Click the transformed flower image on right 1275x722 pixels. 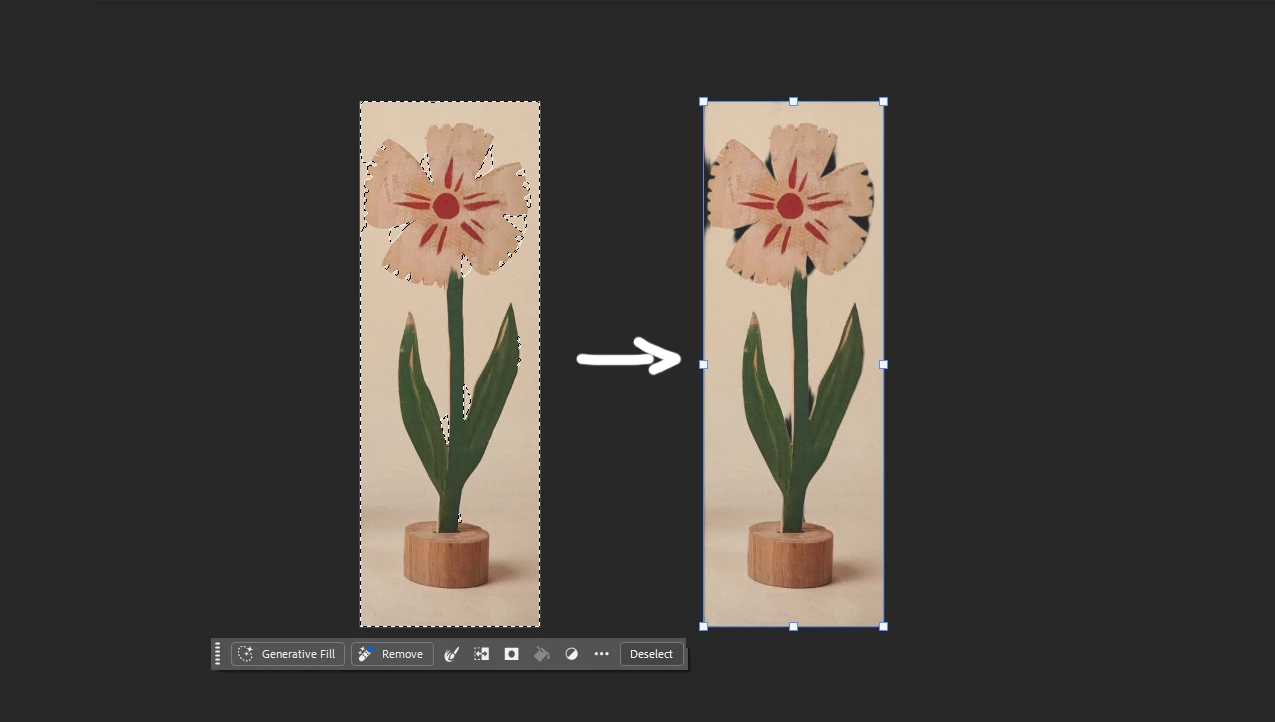[793, 364]
